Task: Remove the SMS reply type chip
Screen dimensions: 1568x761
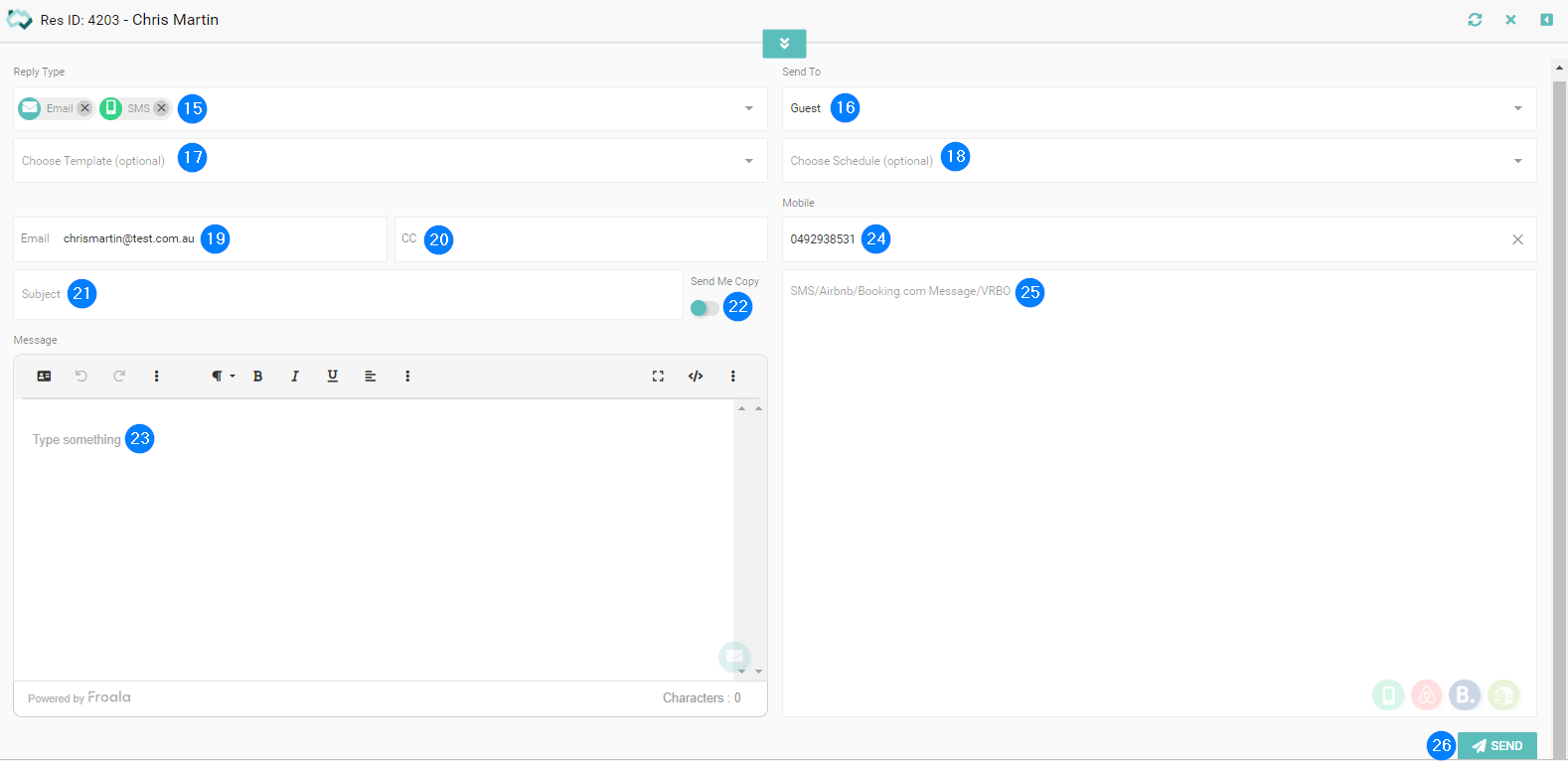Action: [161, 108]
